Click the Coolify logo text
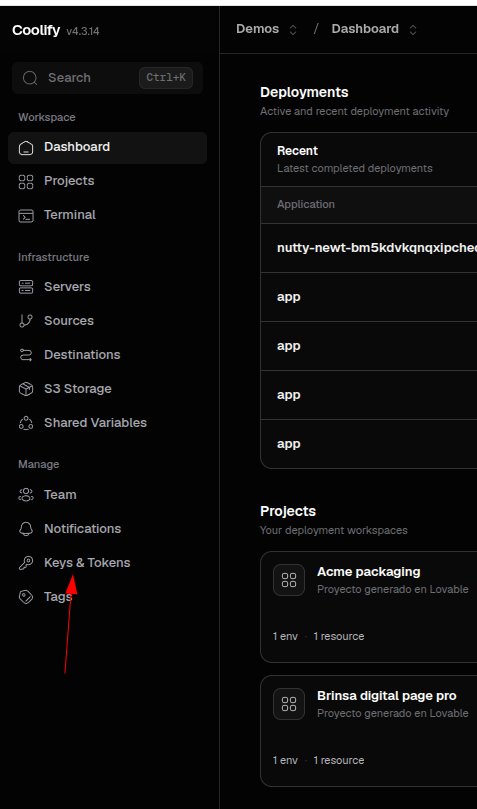The width and height of the screenshot is (477, 809). (36, 30)
